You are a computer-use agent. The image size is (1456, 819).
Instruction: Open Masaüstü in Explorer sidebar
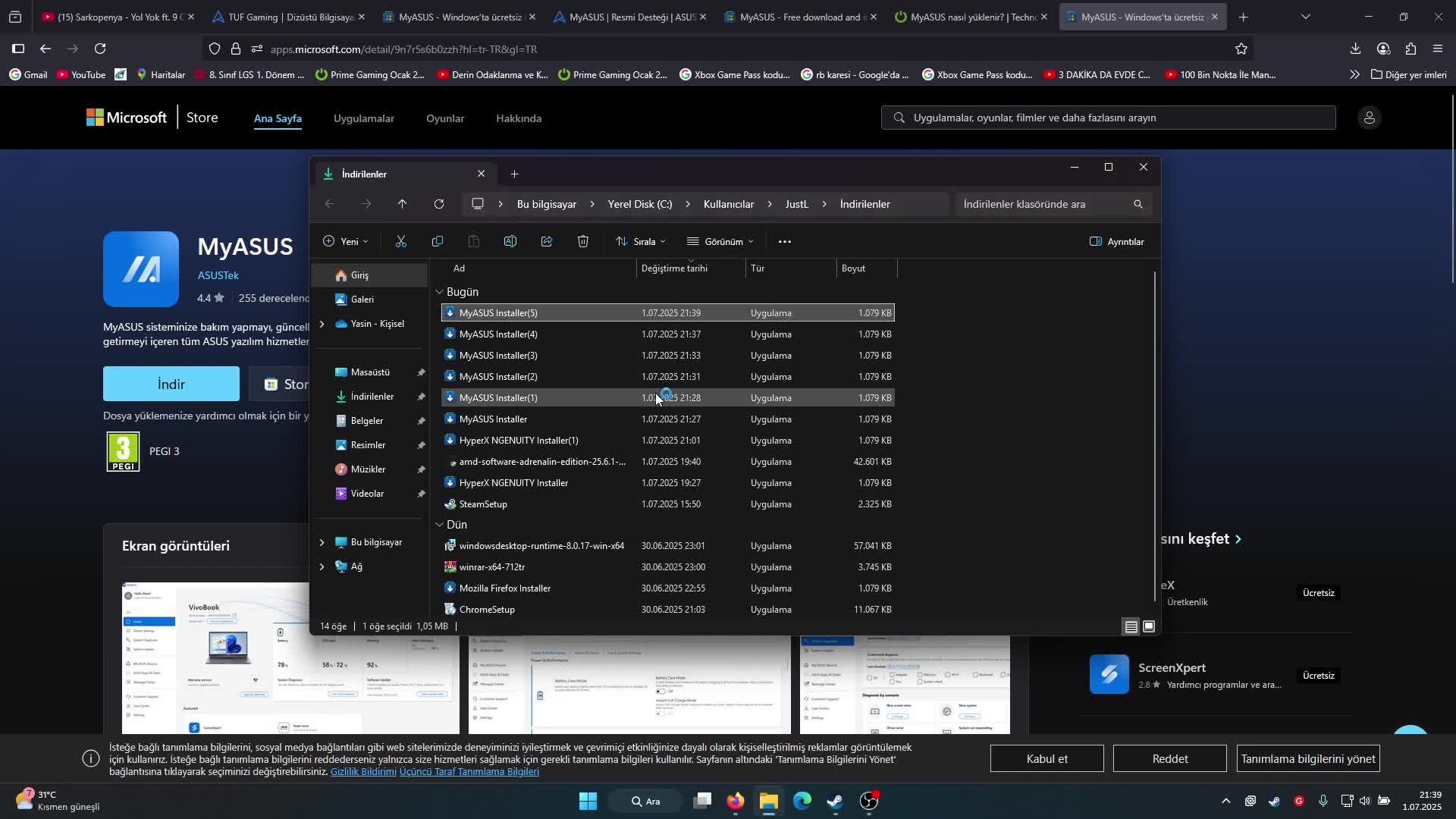[369, 372]
